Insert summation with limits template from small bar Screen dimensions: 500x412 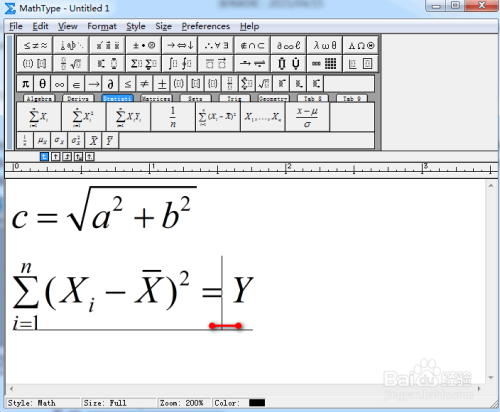point(247,84)
